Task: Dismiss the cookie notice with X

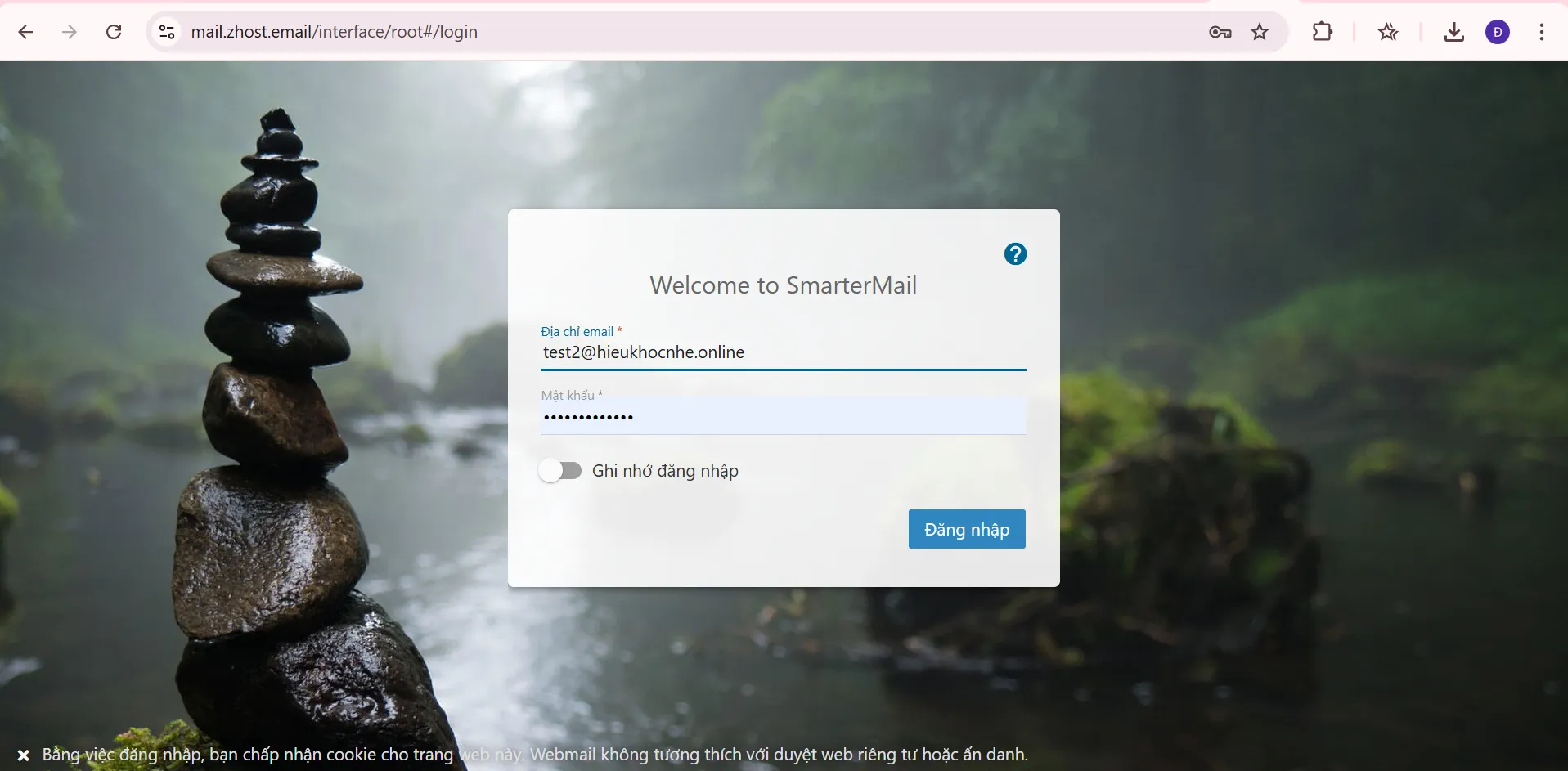Action: click(24, 755)
